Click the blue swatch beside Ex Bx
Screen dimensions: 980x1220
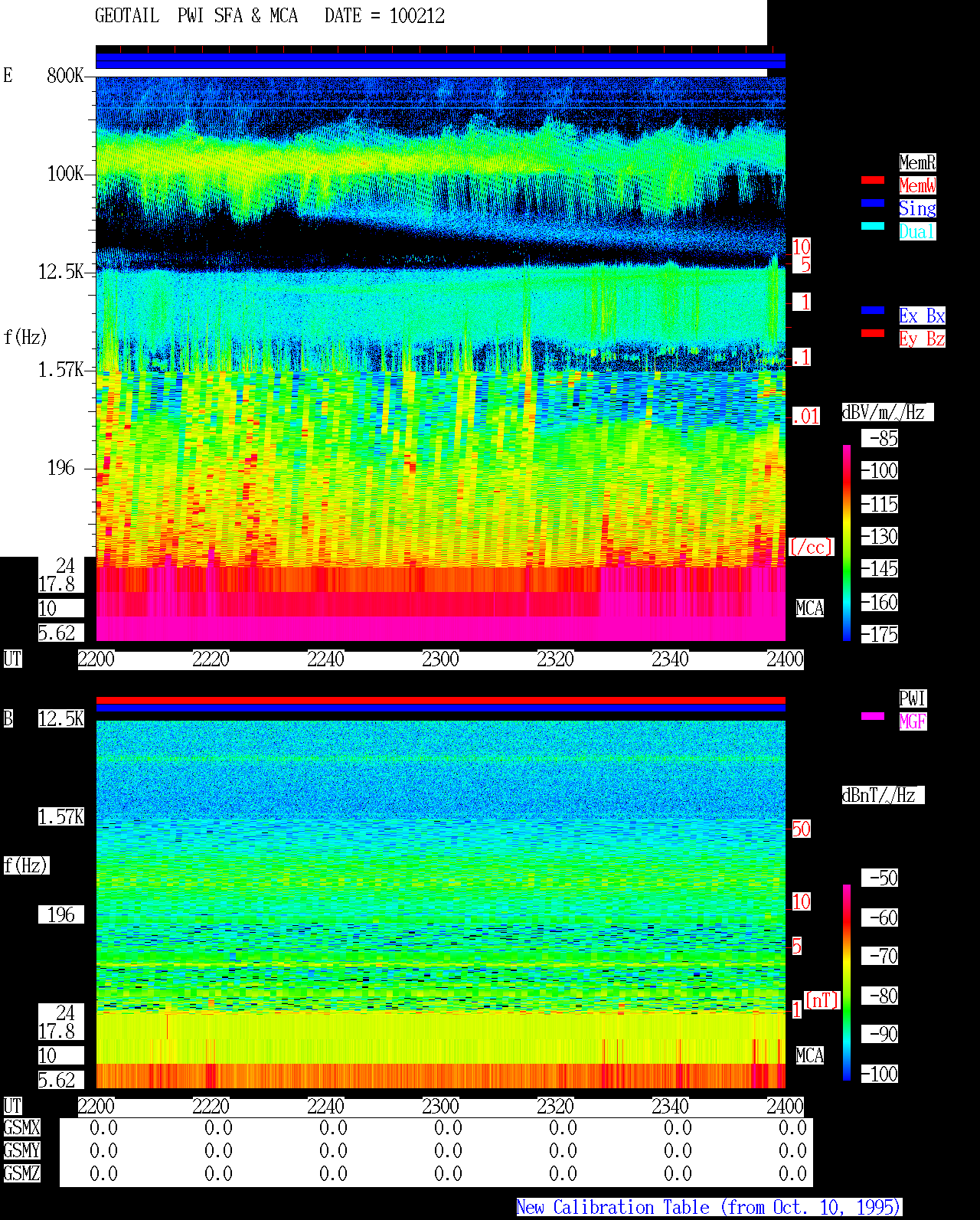tap(873, 310)
